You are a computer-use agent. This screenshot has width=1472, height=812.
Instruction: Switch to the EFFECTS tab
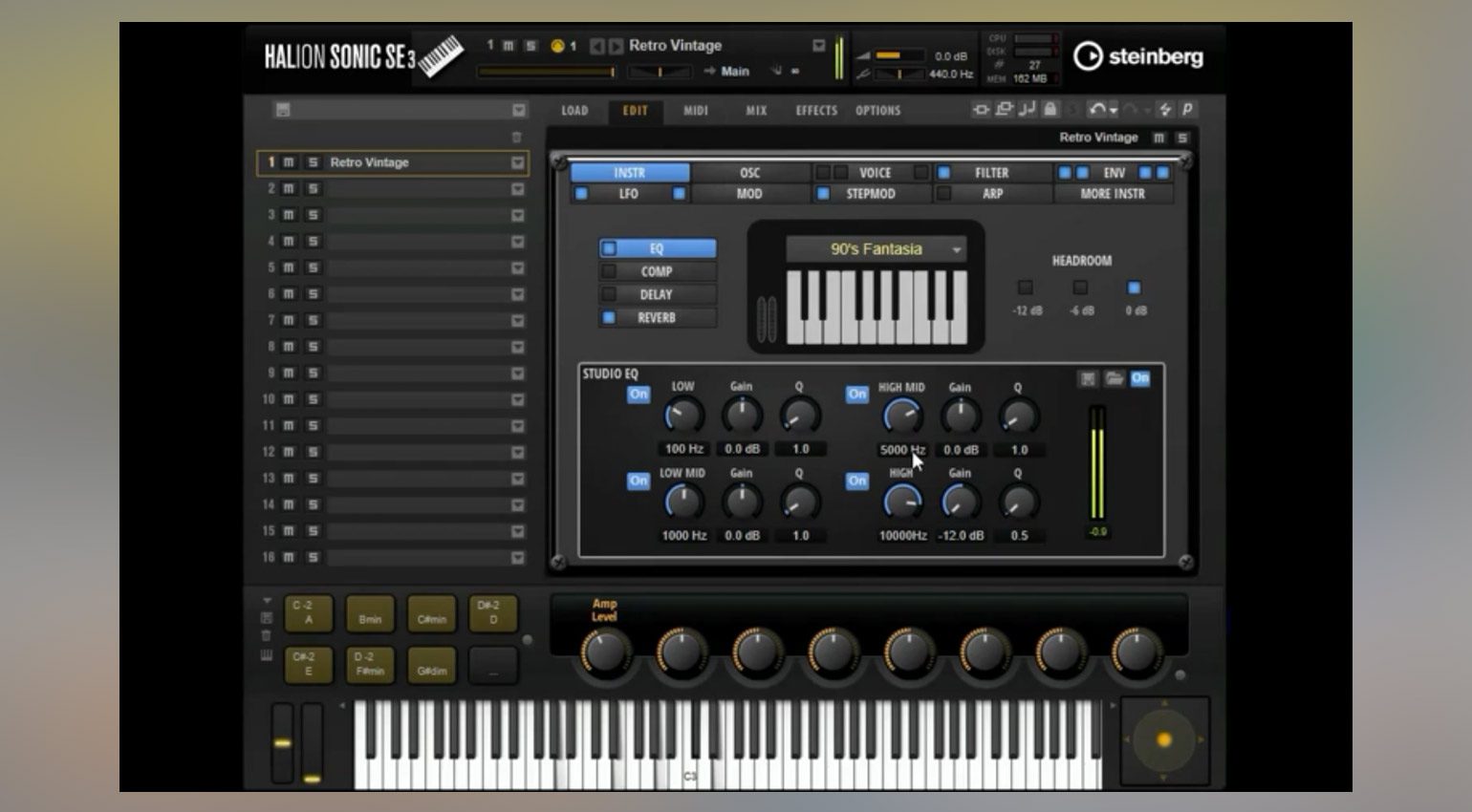[x=816, y=111]
